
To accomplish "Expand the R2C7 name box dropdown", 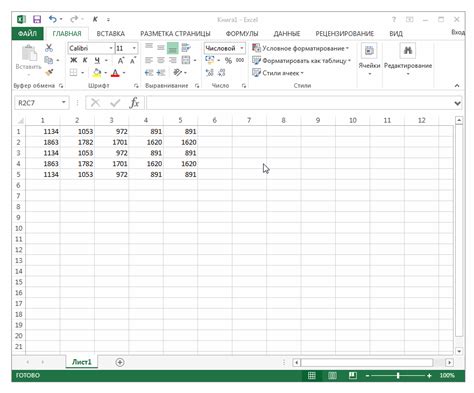I will point(63,103).
